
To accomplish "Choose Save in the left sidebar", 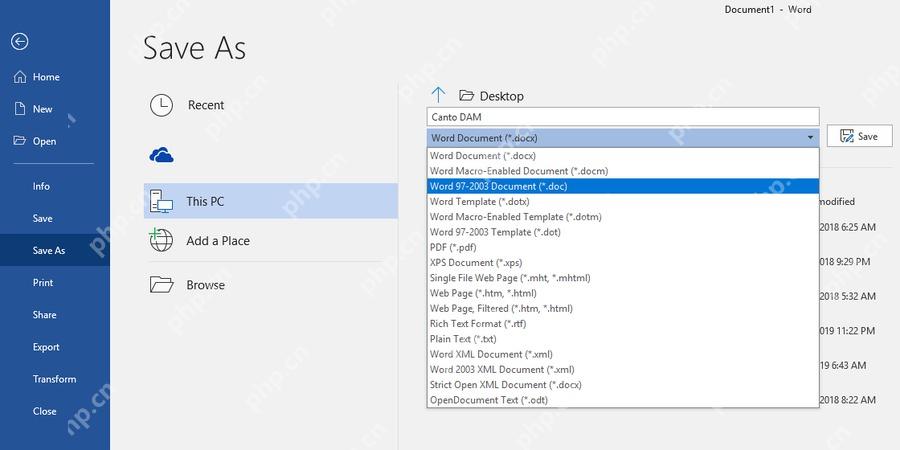I will (42, 219).
